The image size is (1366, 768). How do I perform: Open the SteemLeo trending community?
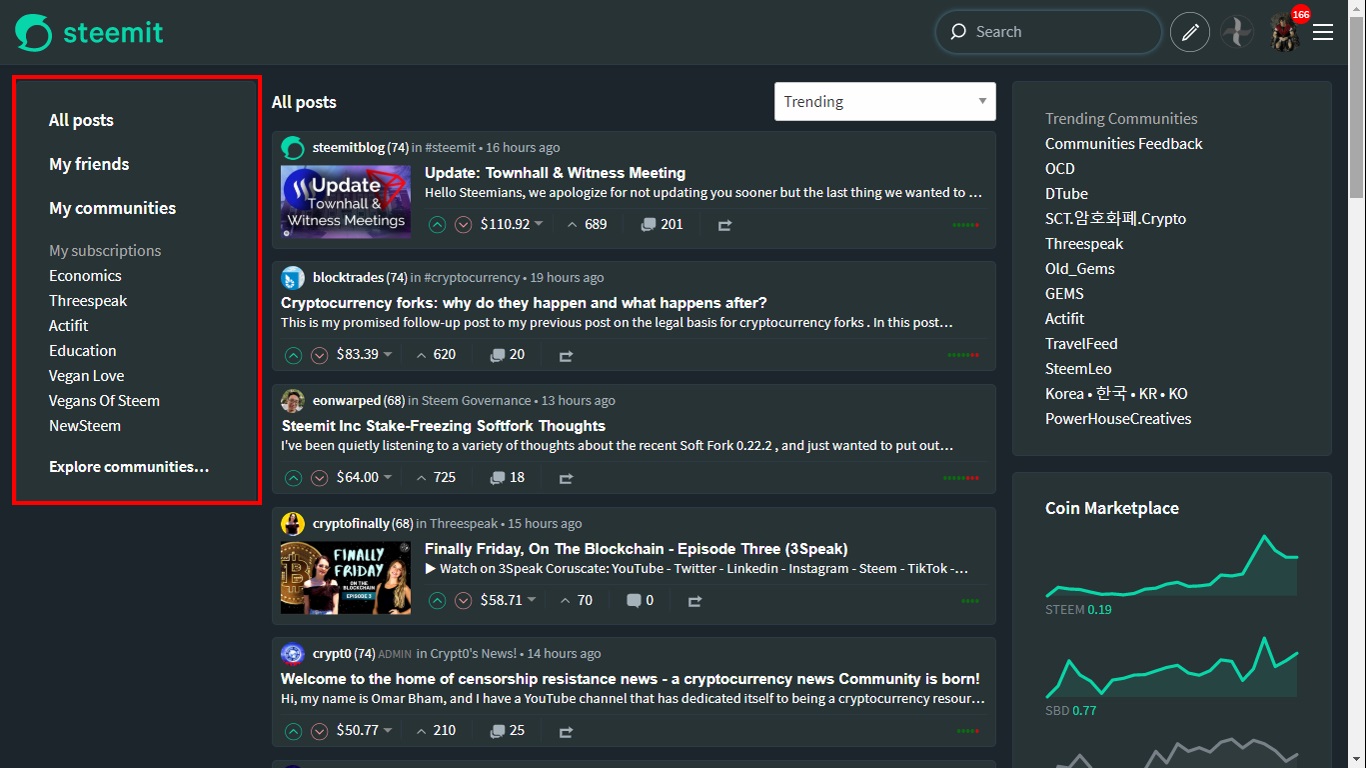tap(1078, 369)
